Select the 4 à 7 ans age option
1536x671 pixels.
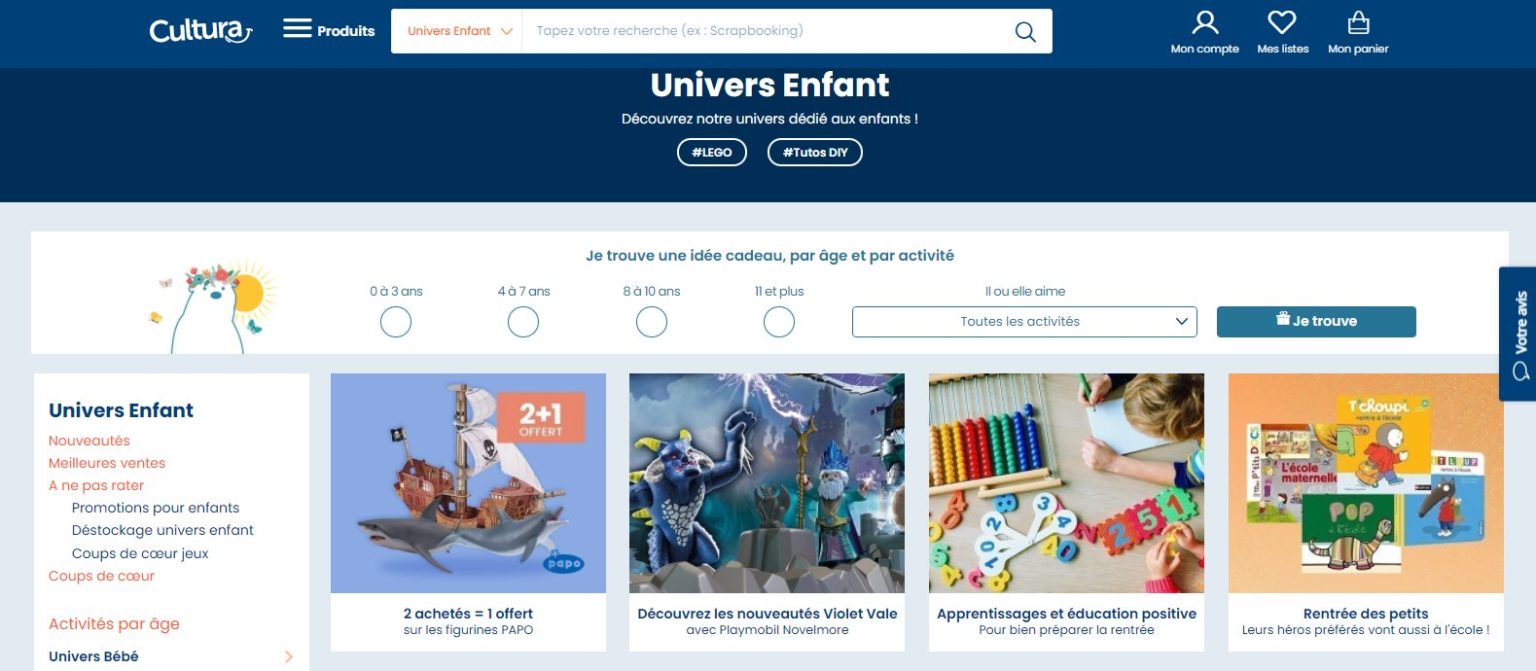pos(523,322)
